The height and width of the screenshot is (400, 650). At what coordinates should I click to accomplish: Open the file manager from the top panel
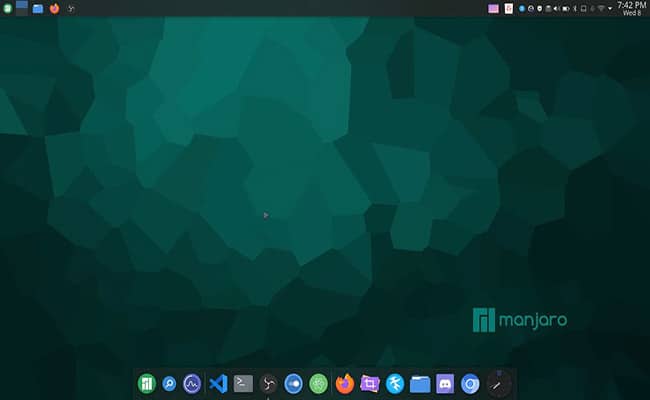[38, 8]
